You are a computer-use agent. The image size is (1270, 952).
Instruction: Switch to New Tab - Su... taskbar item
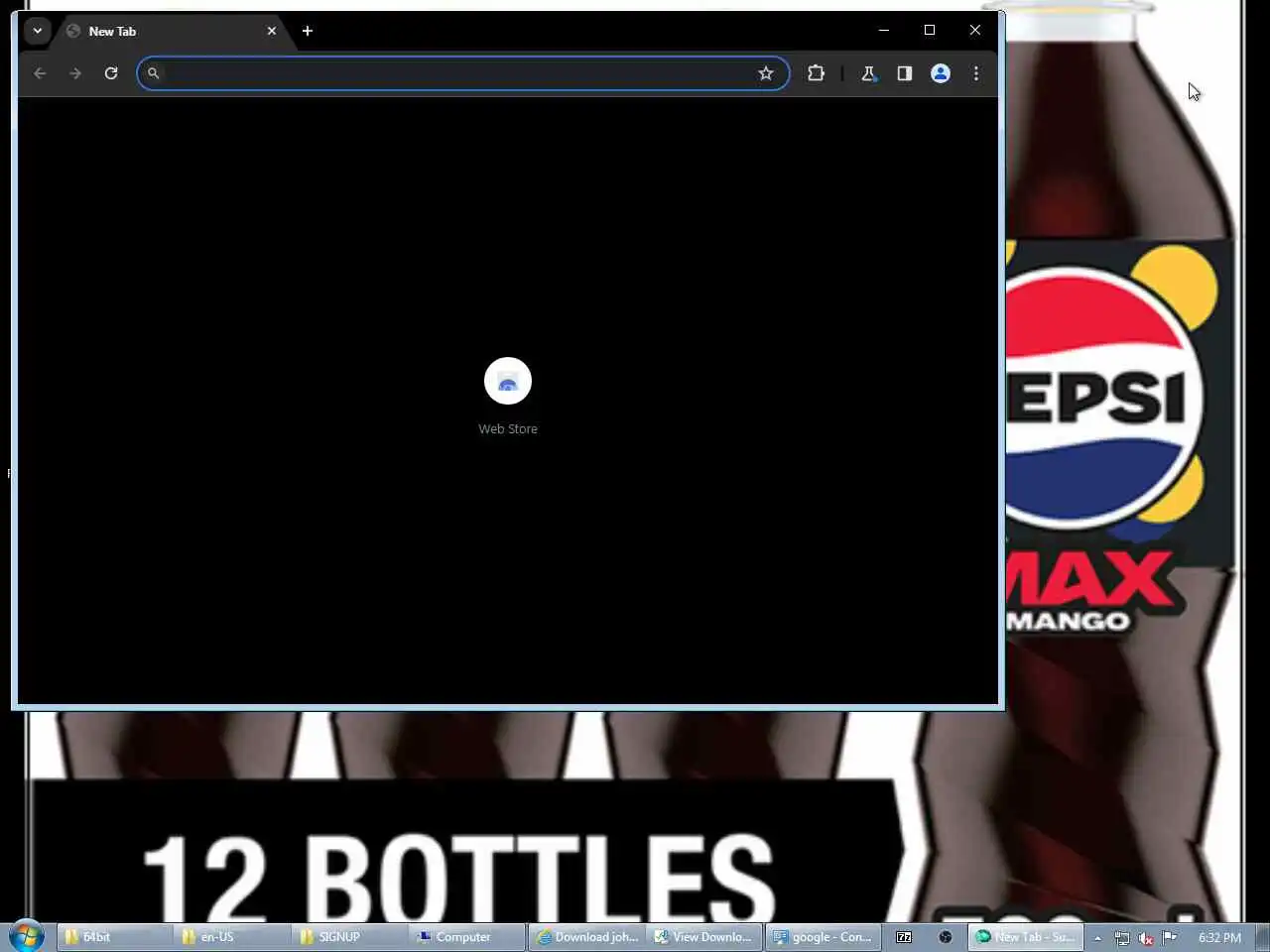1025,937
